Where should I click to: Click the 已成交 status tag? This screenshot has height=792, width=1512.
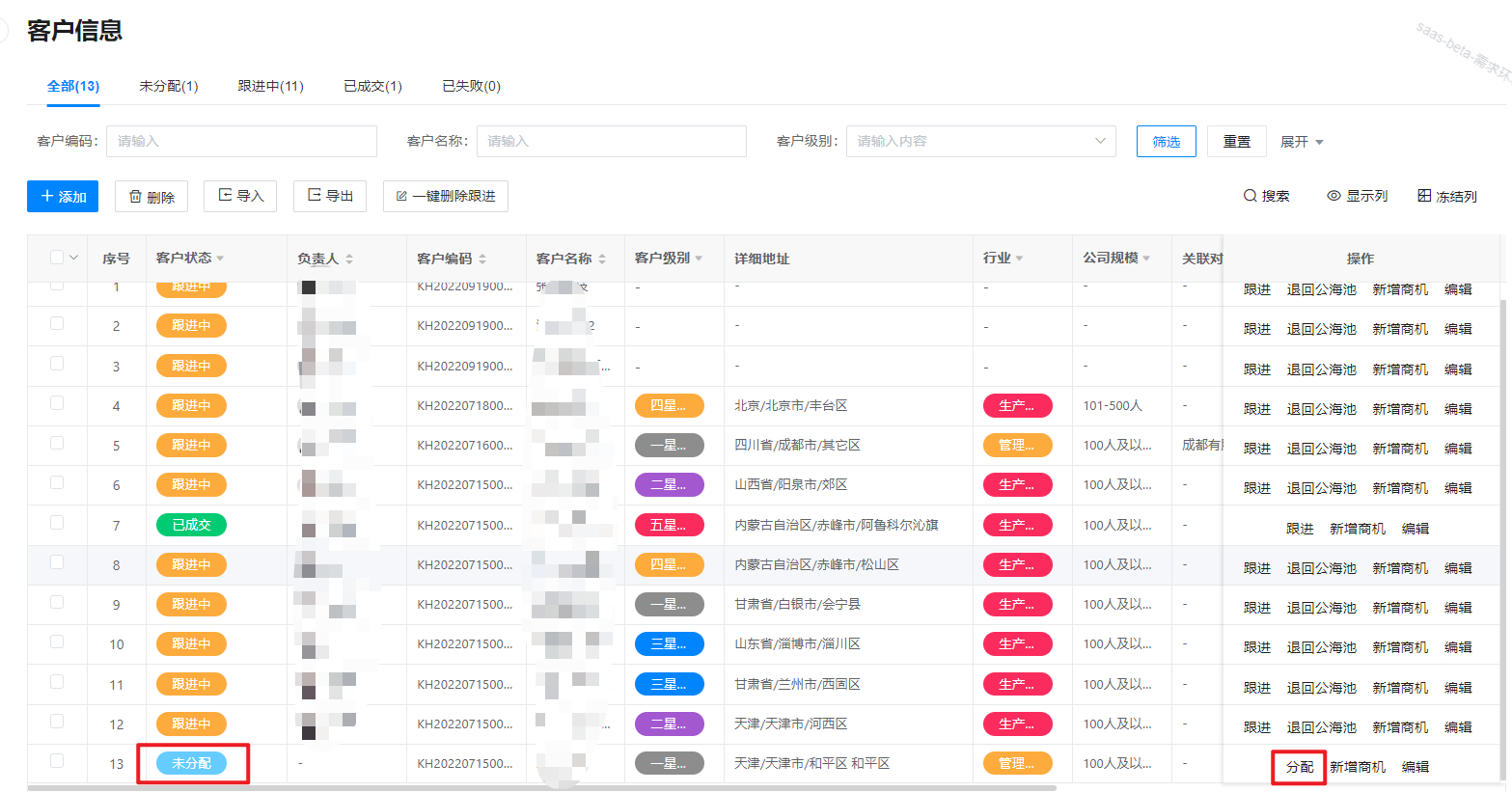[191, 525]
